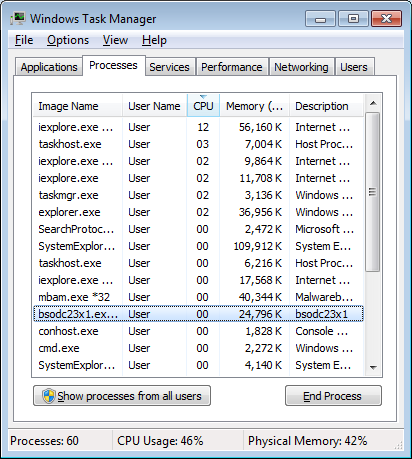Click the CPU value 03
The image size is (412, 459).
(x=203, y=144)
